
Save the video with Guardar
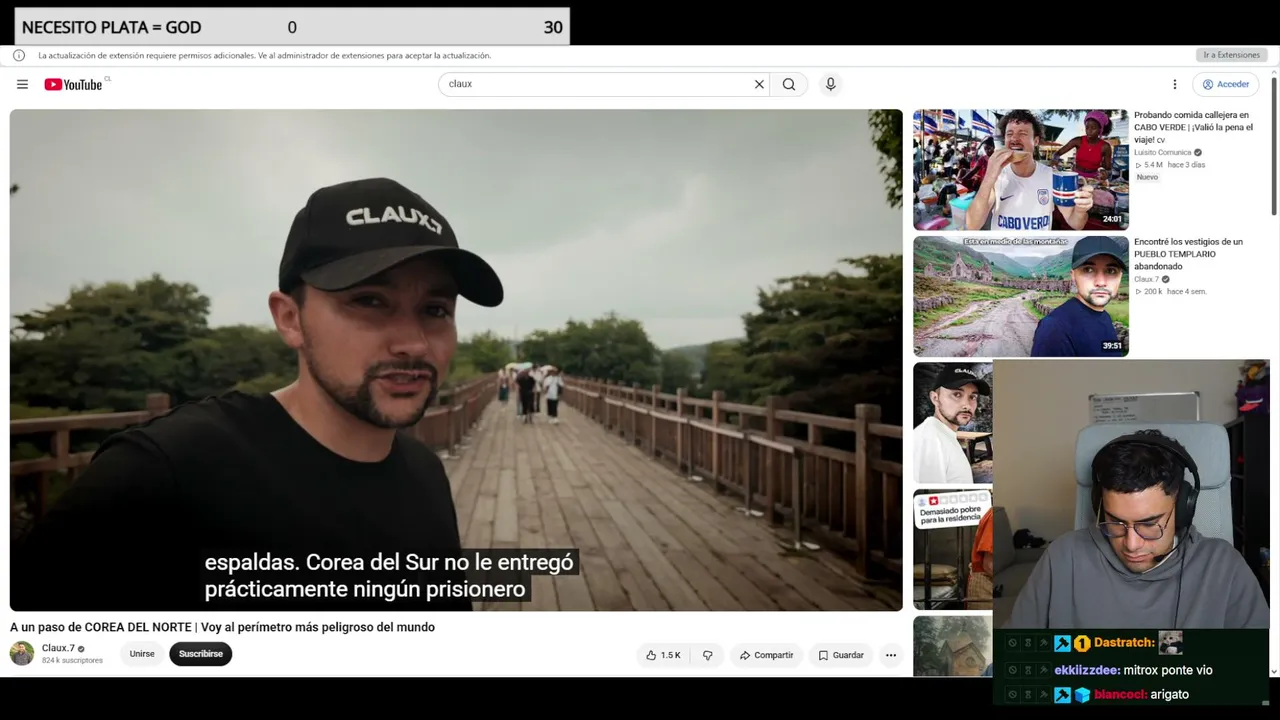point(841,656)
